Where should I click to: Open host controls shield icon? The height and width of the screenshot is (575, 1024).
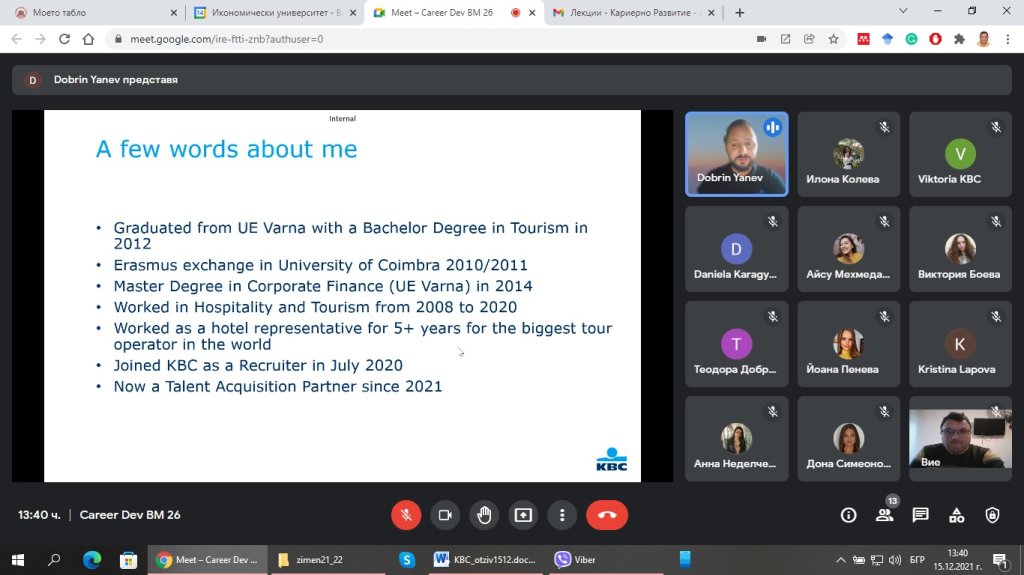[x=992, y=515]
